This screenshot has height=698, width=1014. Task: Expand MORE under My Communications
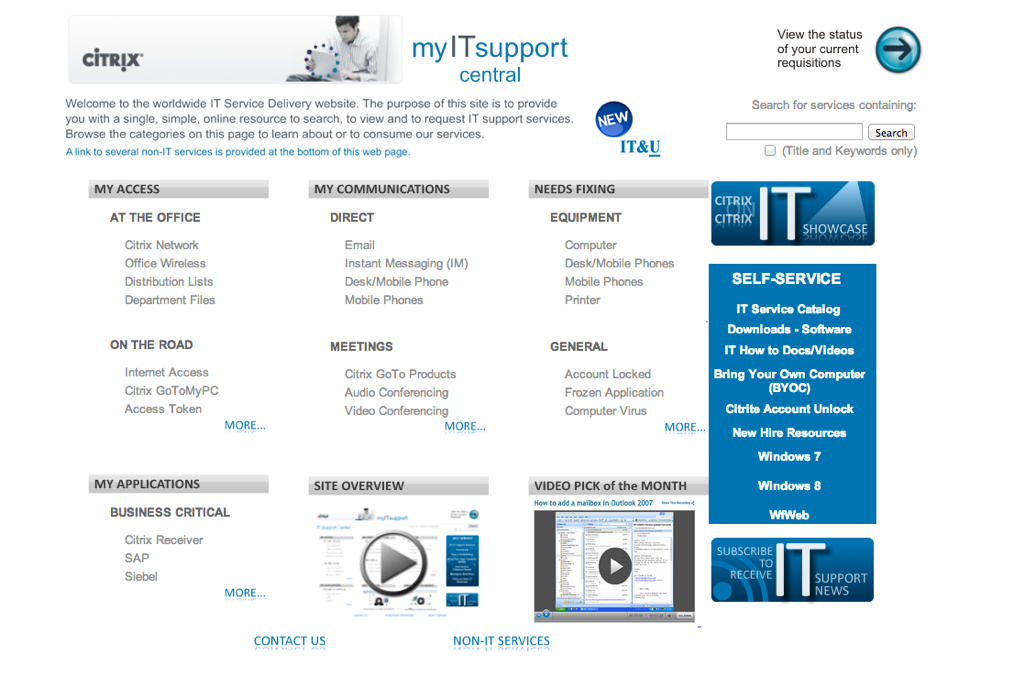(465, 426)
